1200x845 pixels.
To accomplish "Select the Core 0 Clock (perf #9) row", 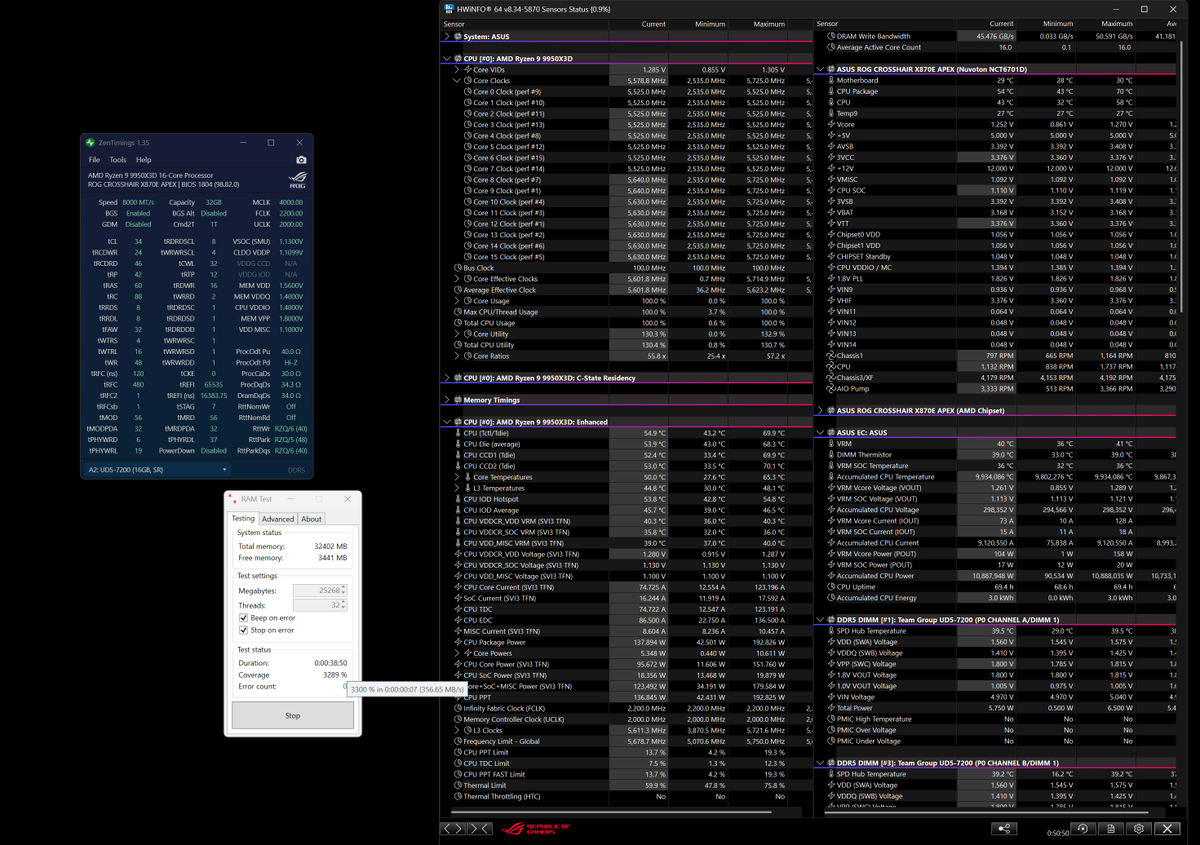I will coord(627,92).
